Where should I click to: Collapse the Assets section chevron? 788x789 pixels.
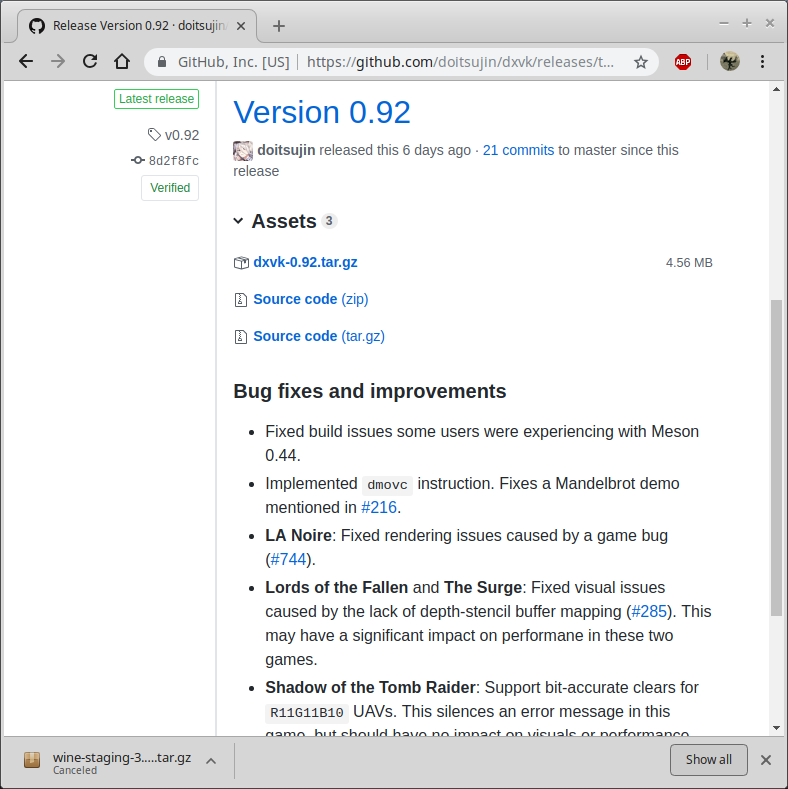tap(239, 221)
